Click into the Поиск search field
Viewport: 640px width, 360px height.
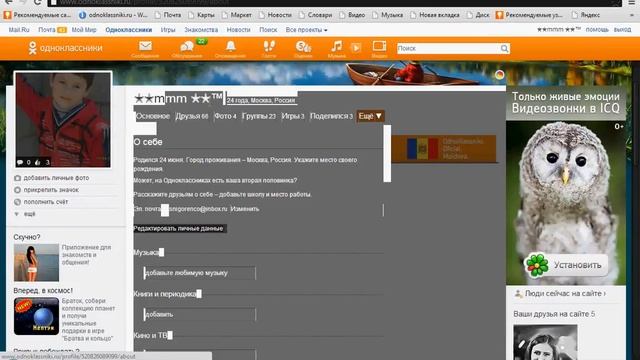click(x=448, y=49)
